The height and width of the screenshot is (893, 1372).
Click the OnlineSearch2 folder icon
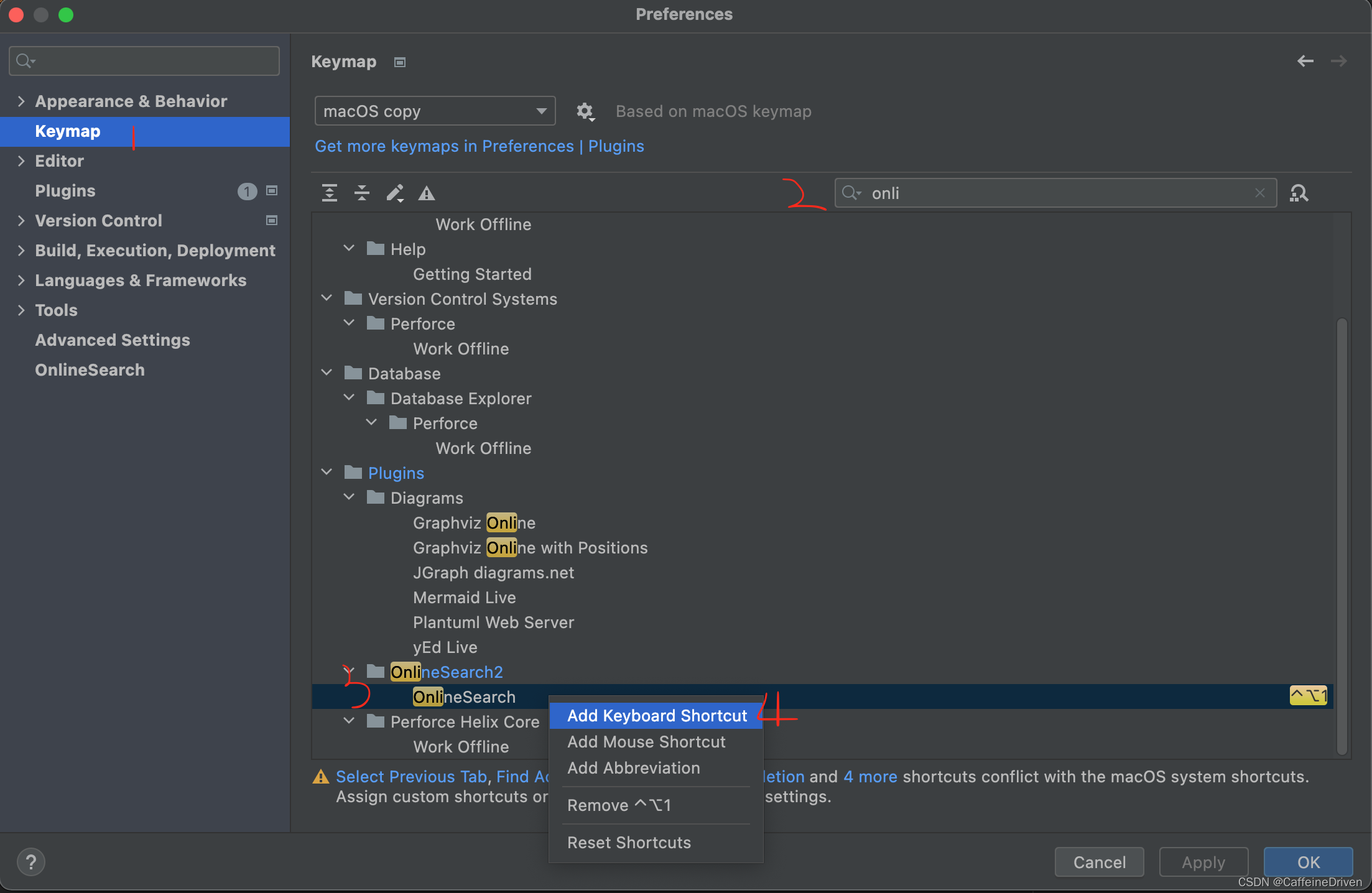pyautogui.click(x=376, y=672)
